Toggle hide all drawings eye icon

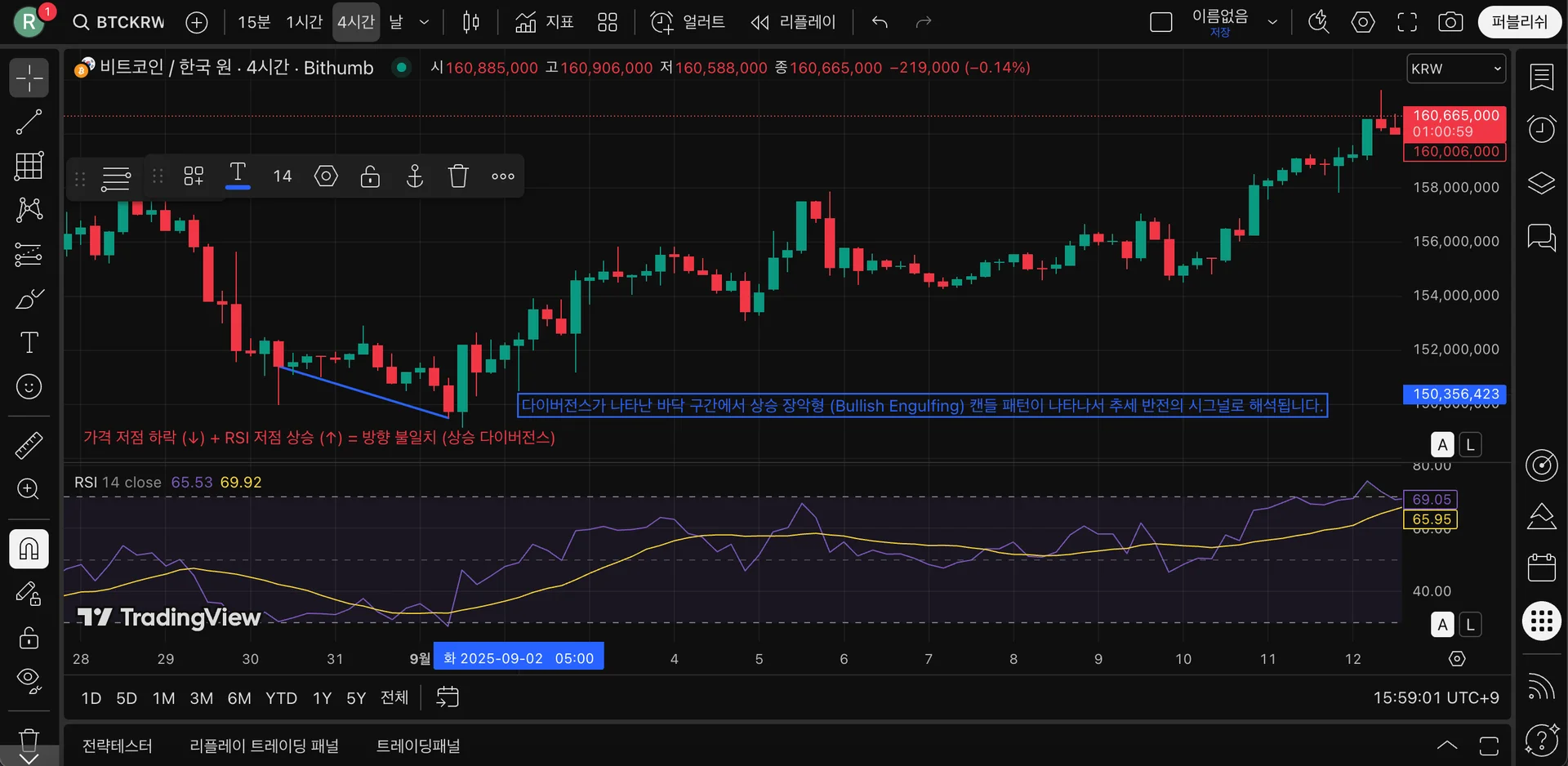click(29, 680)
